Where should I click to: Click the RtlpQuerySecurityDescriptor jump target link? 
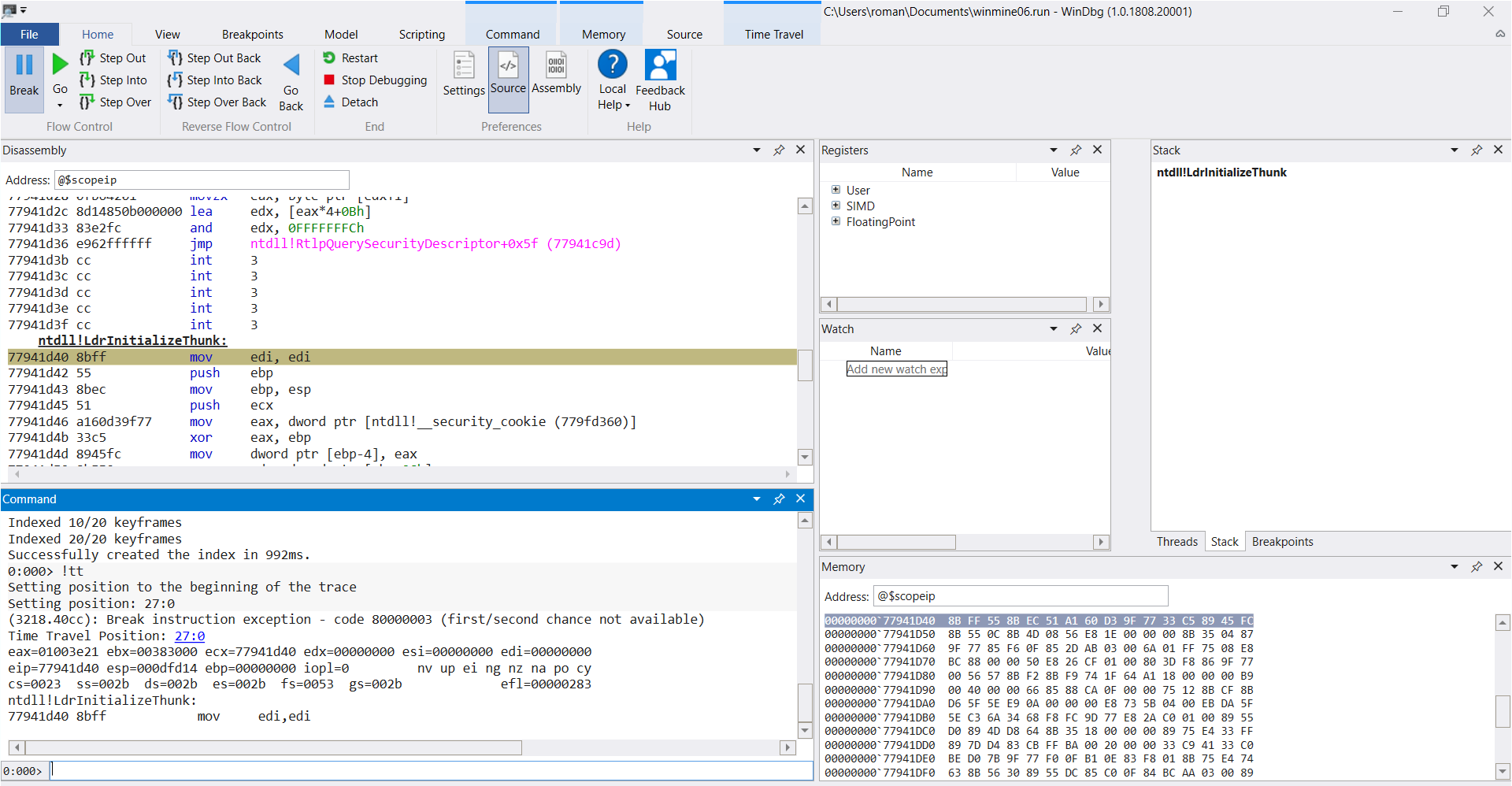(x=435, y=243)
